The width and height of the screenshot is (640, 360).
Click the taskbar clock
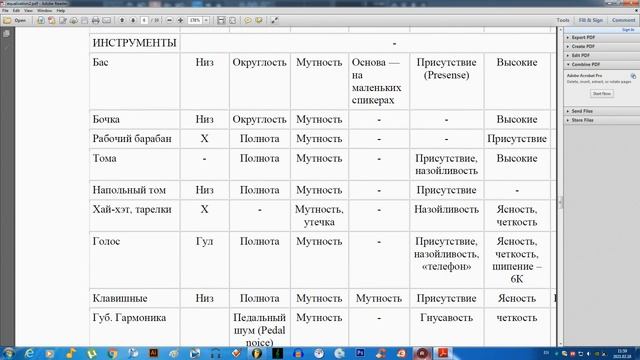coord(622,353)
